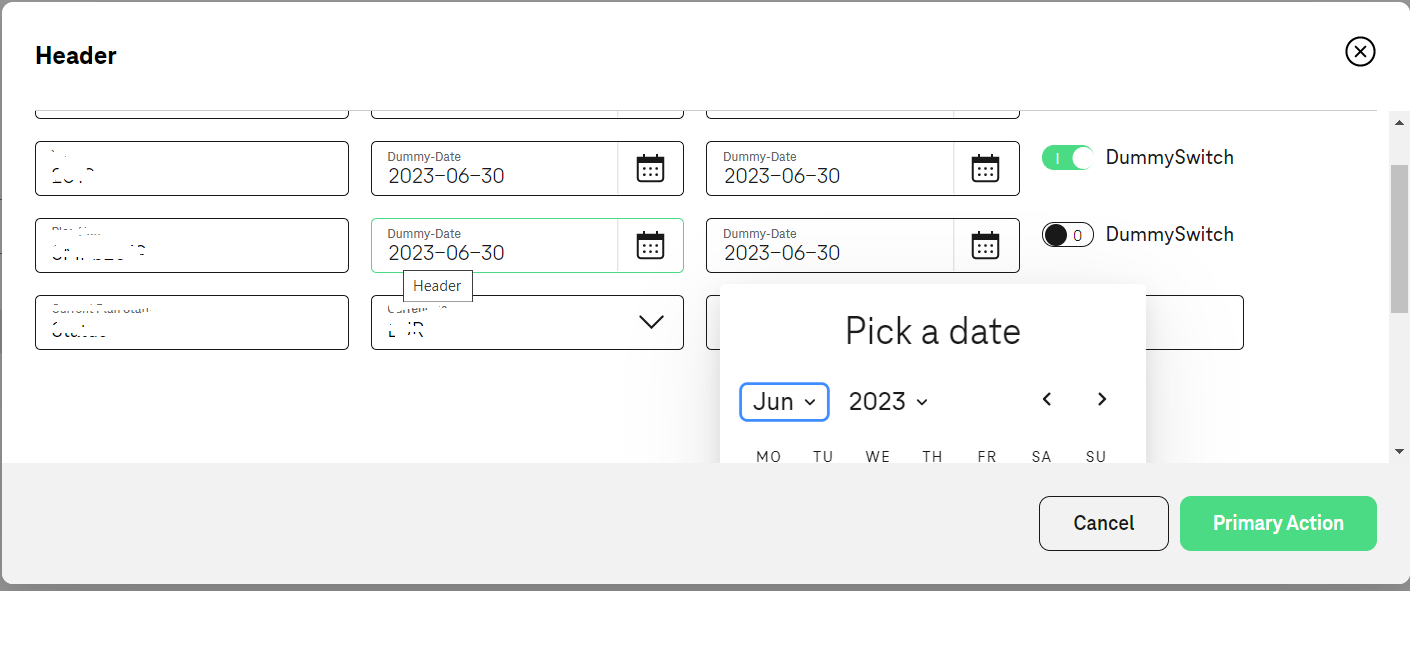
Task: Open the 2023 year dropdown in the date picker
Action: [x=887, y=401]
